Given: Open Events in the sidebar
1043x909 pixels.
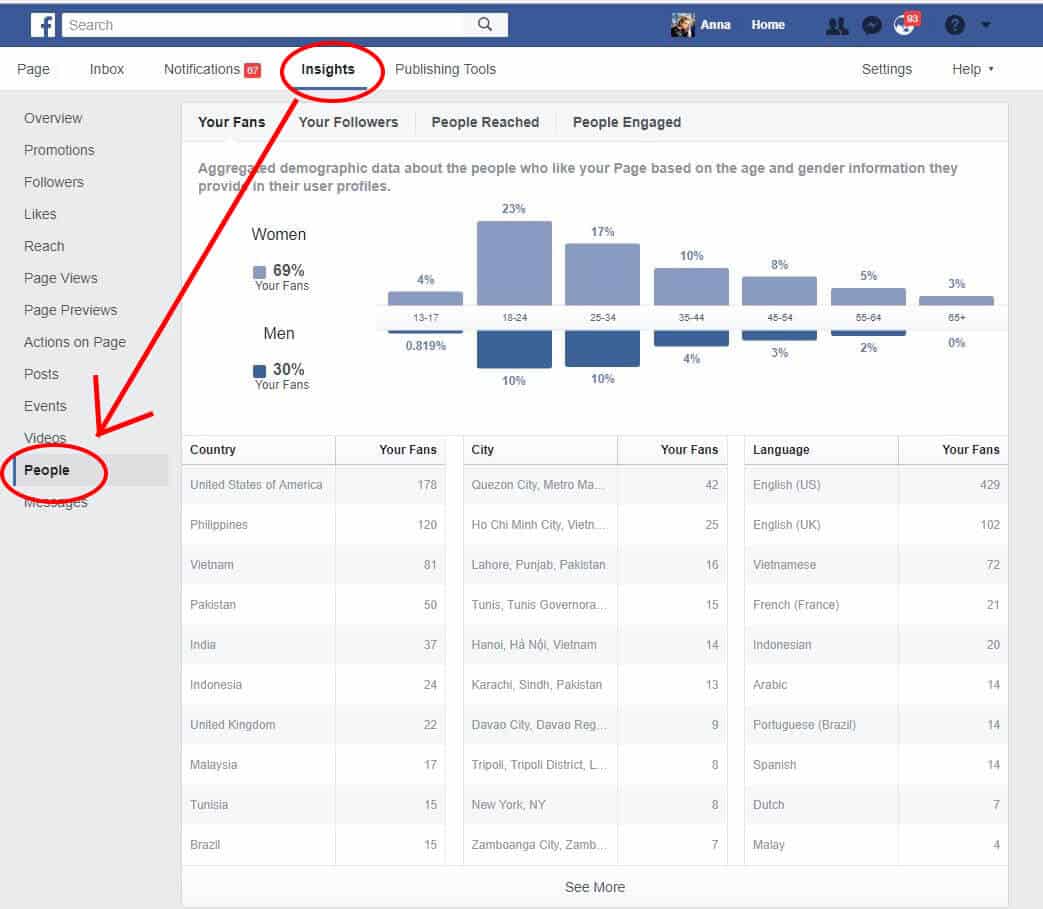Looking at the screenshot, I should [x=45, y=406].
